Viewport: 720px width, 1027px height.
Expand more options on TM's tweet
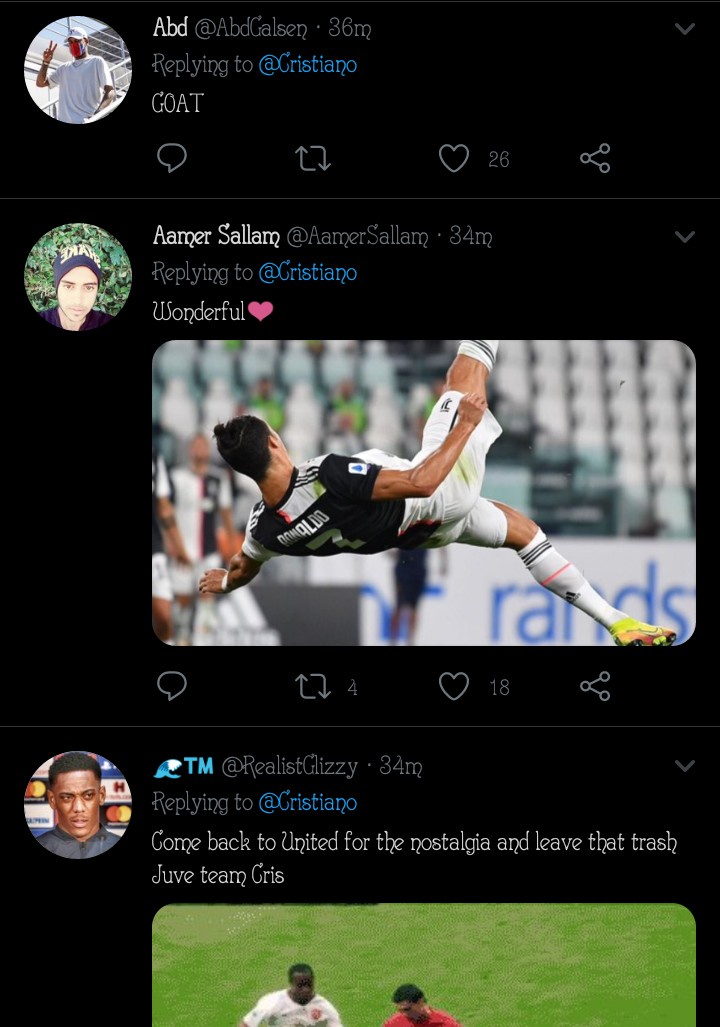click(x=685, y=766)
